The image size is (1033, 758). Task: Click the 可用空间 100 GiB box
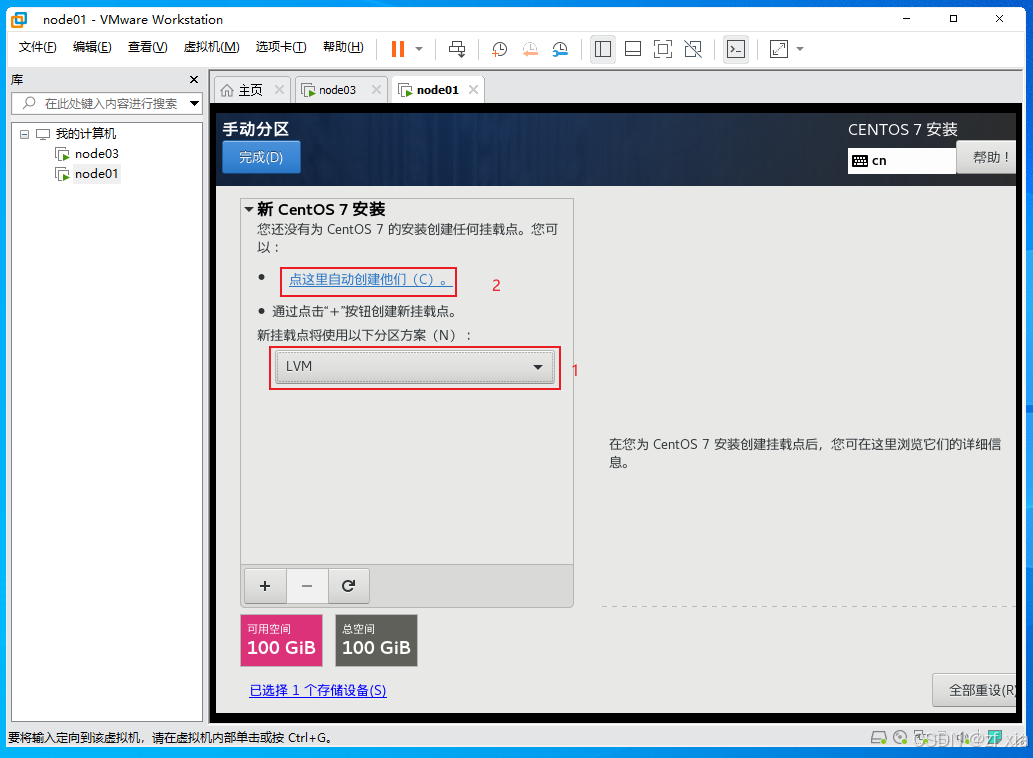coord(281,640)
